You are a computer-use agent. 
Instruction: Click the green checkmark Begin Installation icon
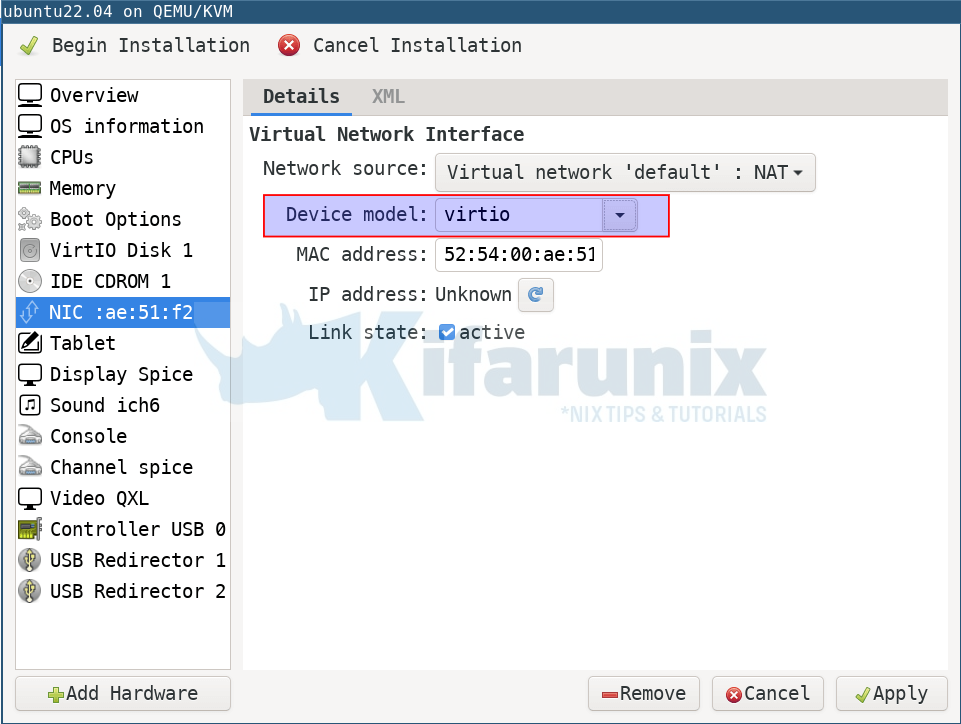pos(29,45)
